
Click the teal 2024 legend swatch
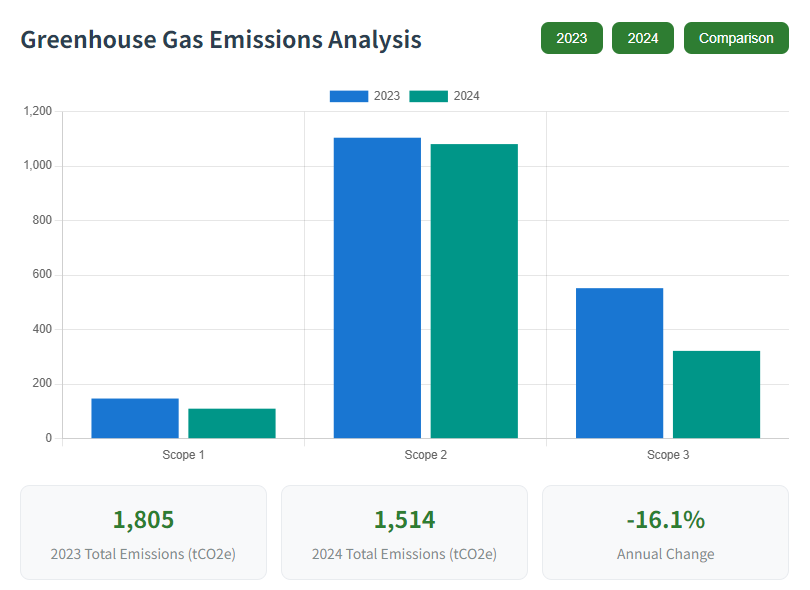click(429, 96)
